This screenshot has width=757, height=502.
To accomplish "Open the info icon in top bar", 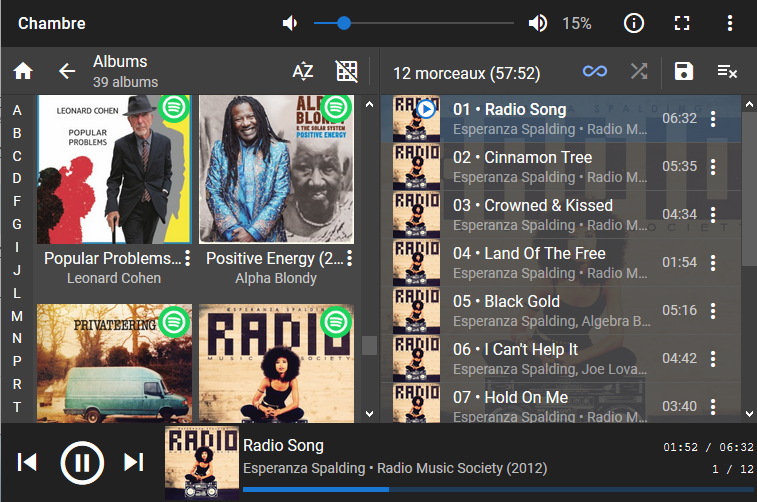I will click(633, 23).
